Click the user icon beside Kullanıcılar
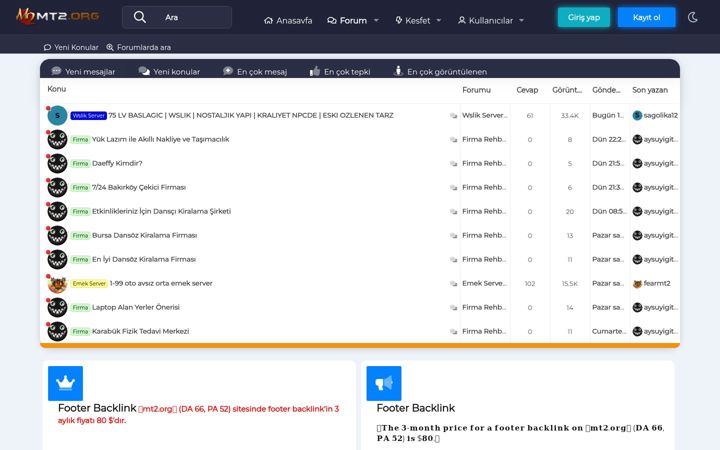The width and height of the screenshot is (720, 450). coord(461,21)
